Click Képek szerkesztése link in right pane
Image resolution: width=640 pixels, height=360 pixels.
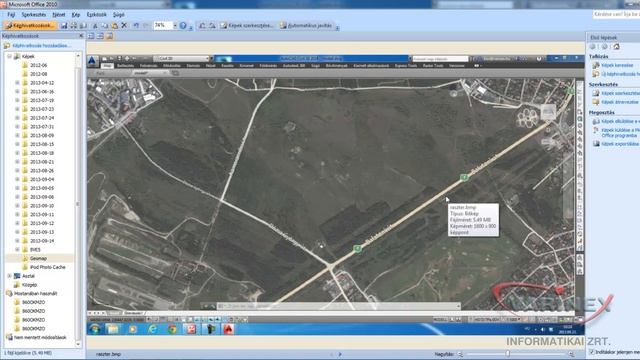click(x=620, y=93)
